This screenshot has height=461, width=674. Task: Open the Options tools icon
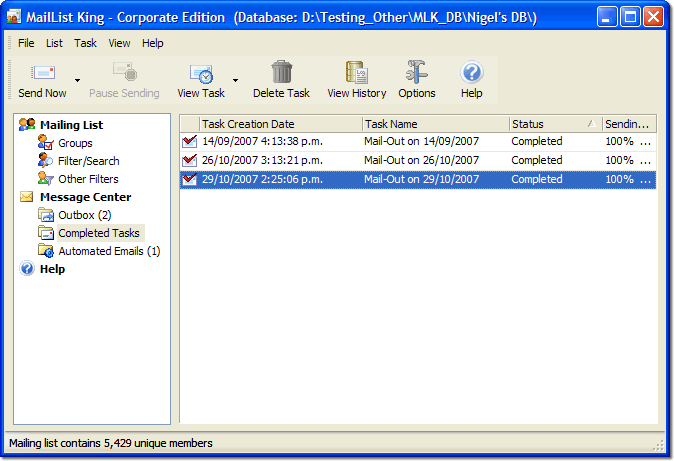click(x=417, y=71)
